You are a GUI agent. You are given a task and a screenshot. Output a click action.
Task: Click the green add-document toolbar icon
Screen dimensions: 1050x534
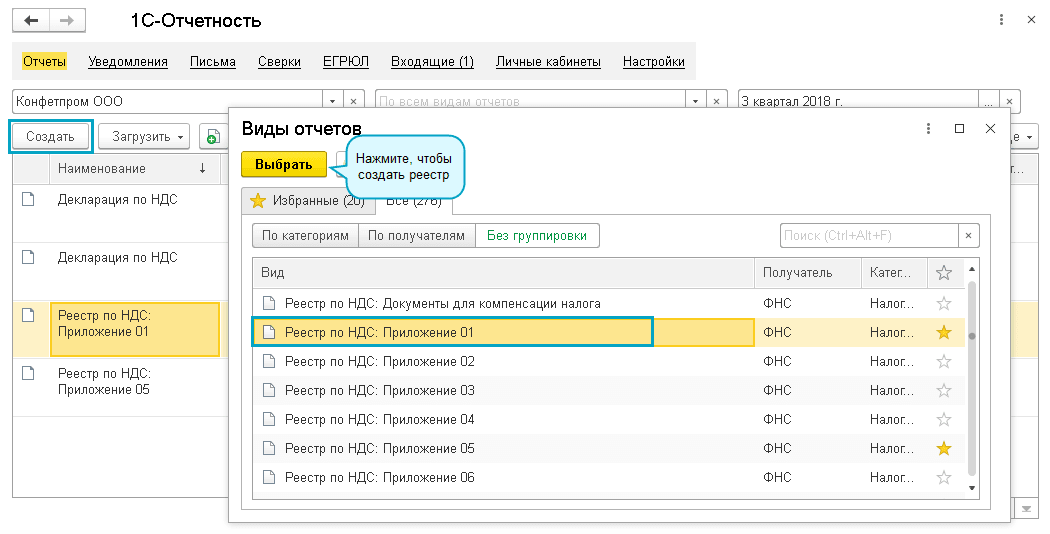tap(211, 136)
